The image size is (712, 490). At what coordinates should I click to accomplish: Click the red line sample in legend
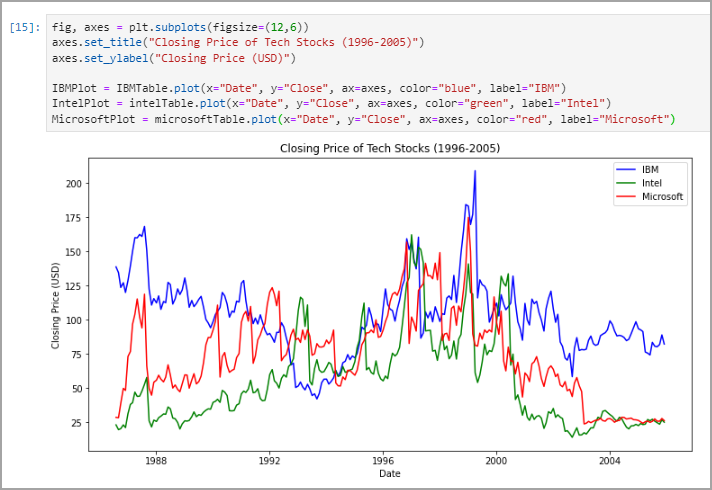point(626,197)
